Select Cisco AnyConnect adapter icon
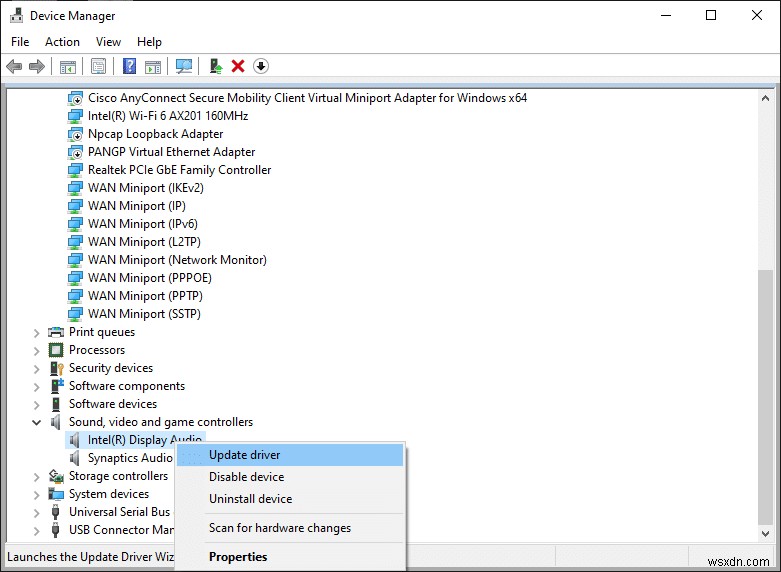This screenshot has height=572, width=781. (75, 98)
